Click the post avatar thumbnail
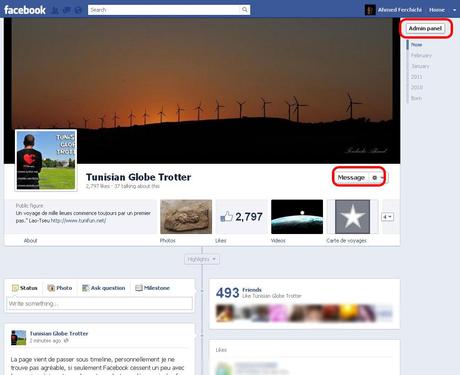The image size is (460, 375). click(18, 338)
